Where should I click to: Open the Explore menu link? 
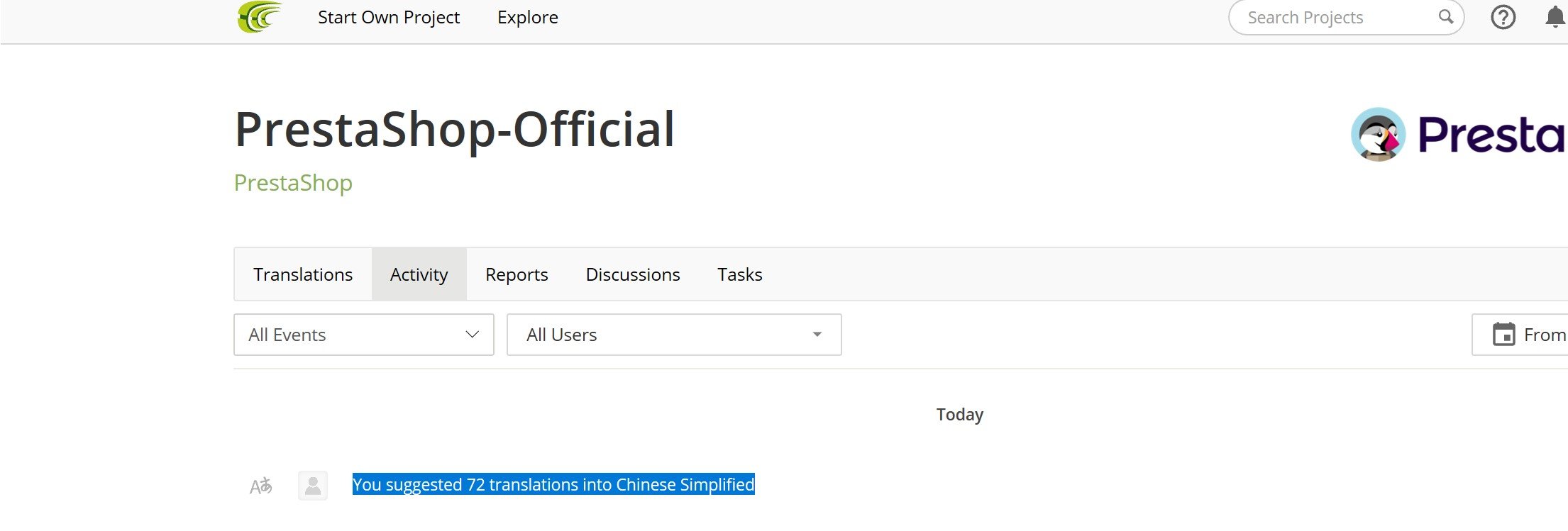point(528,17)
